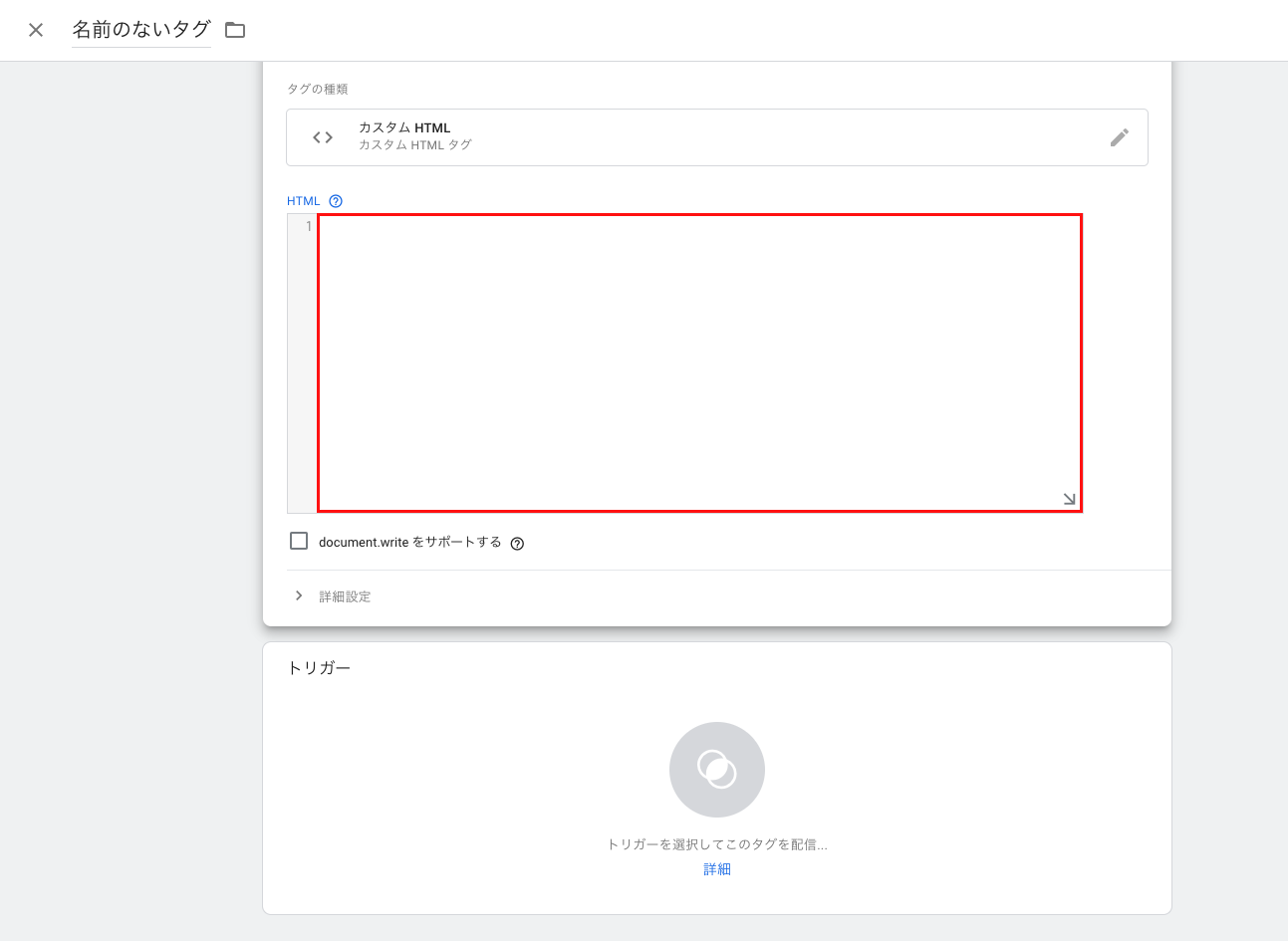This screenshot has height=941, width=1288.
Task: Close the tag editor with the X icon
Action: pyautogui.click(x=36, y=30)
